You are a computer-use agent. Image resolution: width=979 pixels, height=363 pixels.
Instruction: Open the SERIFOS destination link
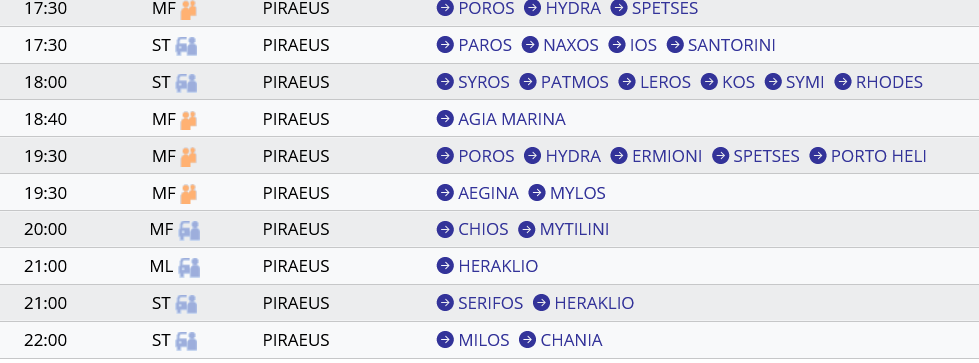pos(491,303)
